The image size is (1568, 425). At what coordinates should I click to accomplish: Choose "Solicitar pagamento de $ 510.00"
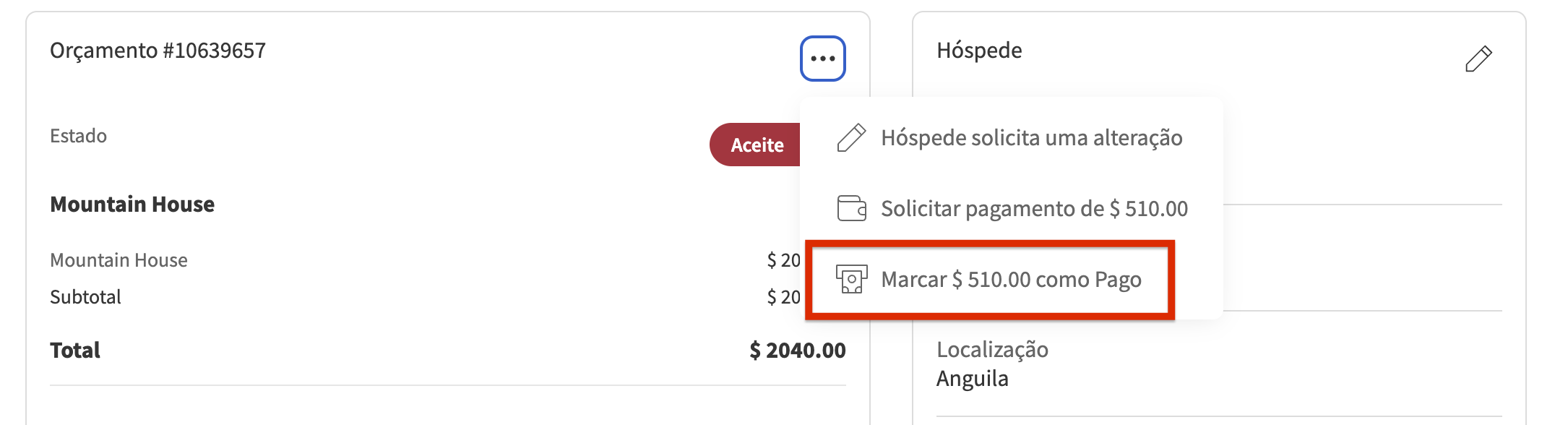pos(1034,208)
